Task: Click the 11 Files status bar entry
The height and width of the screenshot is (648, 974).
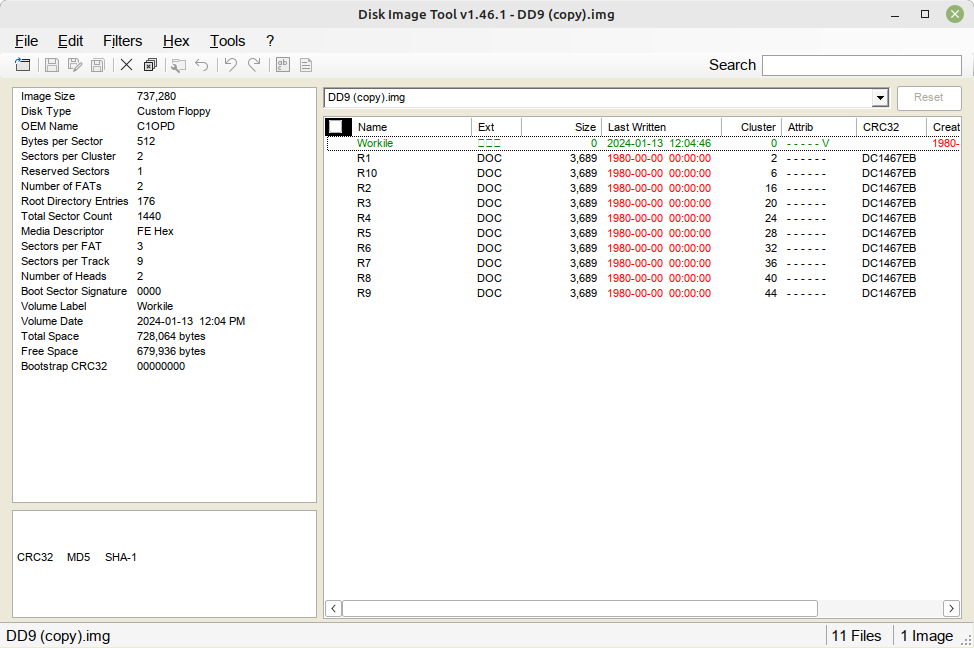Action: pos(856,636)
